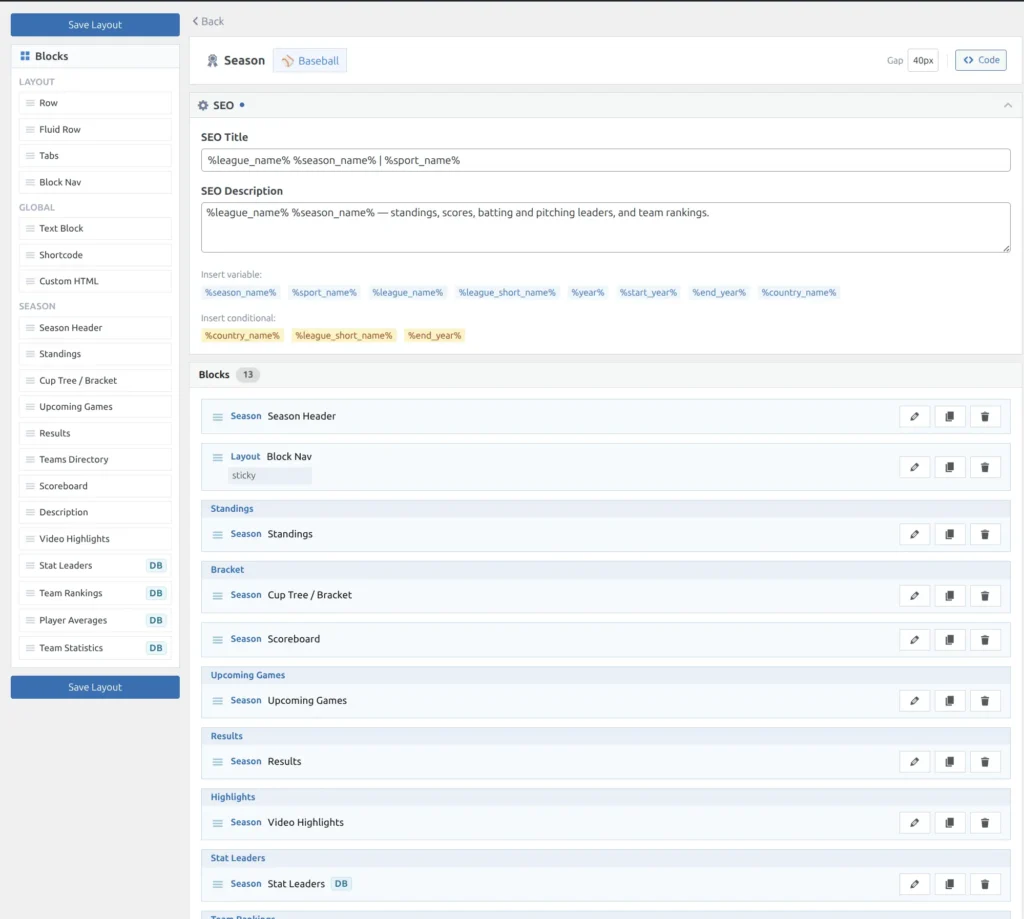Click the bottom Save Layout button
This screenshot has height=919, width=1024.
(95, 687)
